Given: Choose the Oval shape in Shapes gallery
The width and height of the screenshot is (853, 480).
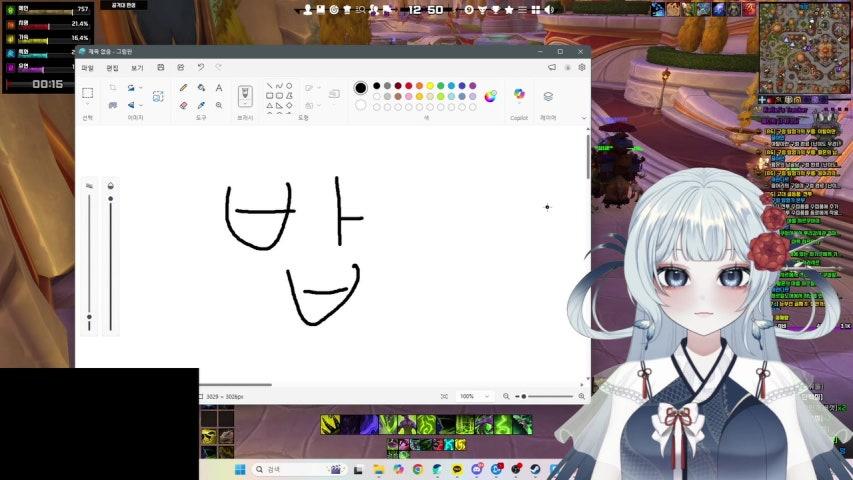Looking at the screenshot, I should pos(289,86).
